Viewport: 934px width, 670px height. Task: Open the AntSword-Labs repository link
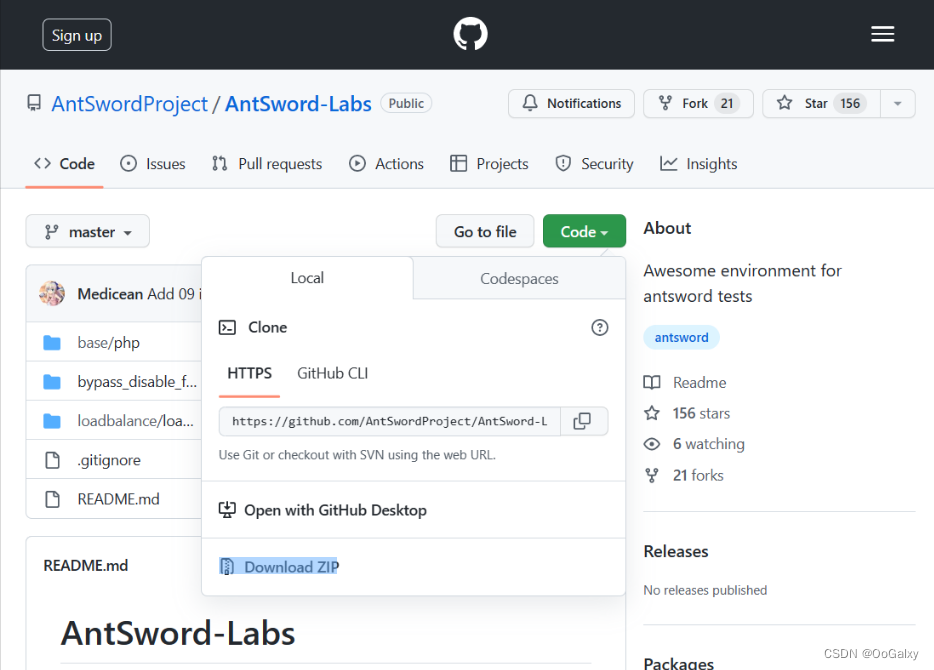tap(298, 104)
